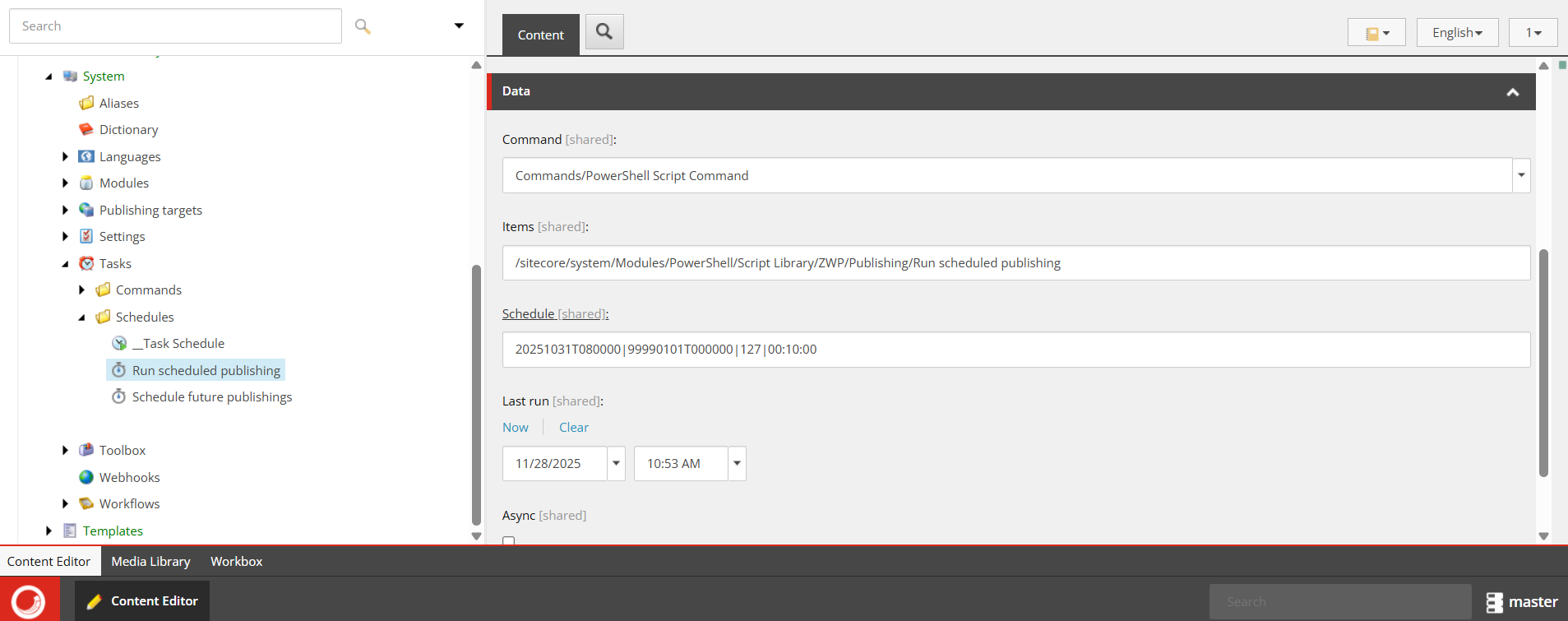Collapse the Tasks tree node
Screen dimensions: 1568x621
tap(65, 263)
